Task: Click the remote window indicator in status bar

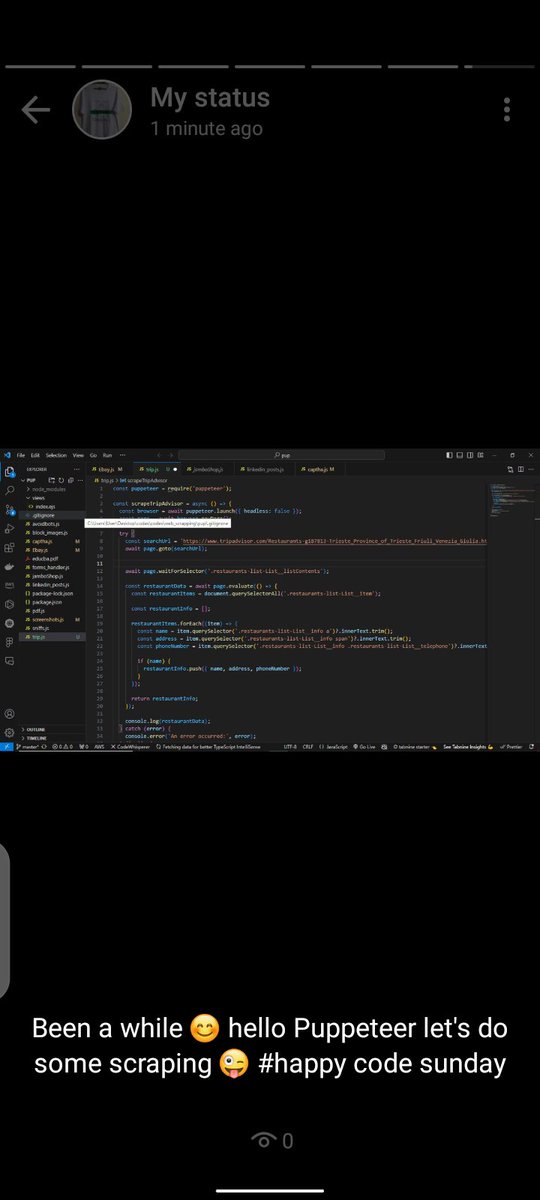Action: click(x=7, y=746)
